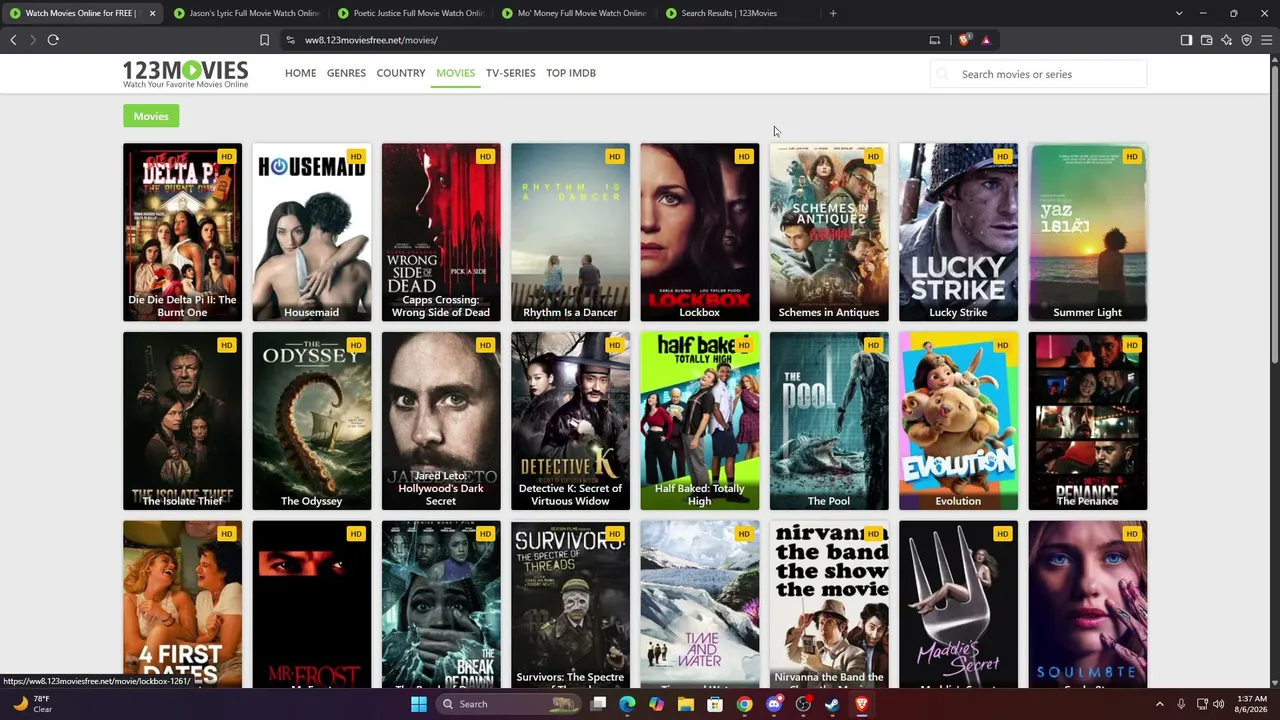Open TV-SERIES in the site navigation
Image resolution: width=1280 pixels, height=720 pixels.
click(x=510, y=73)
